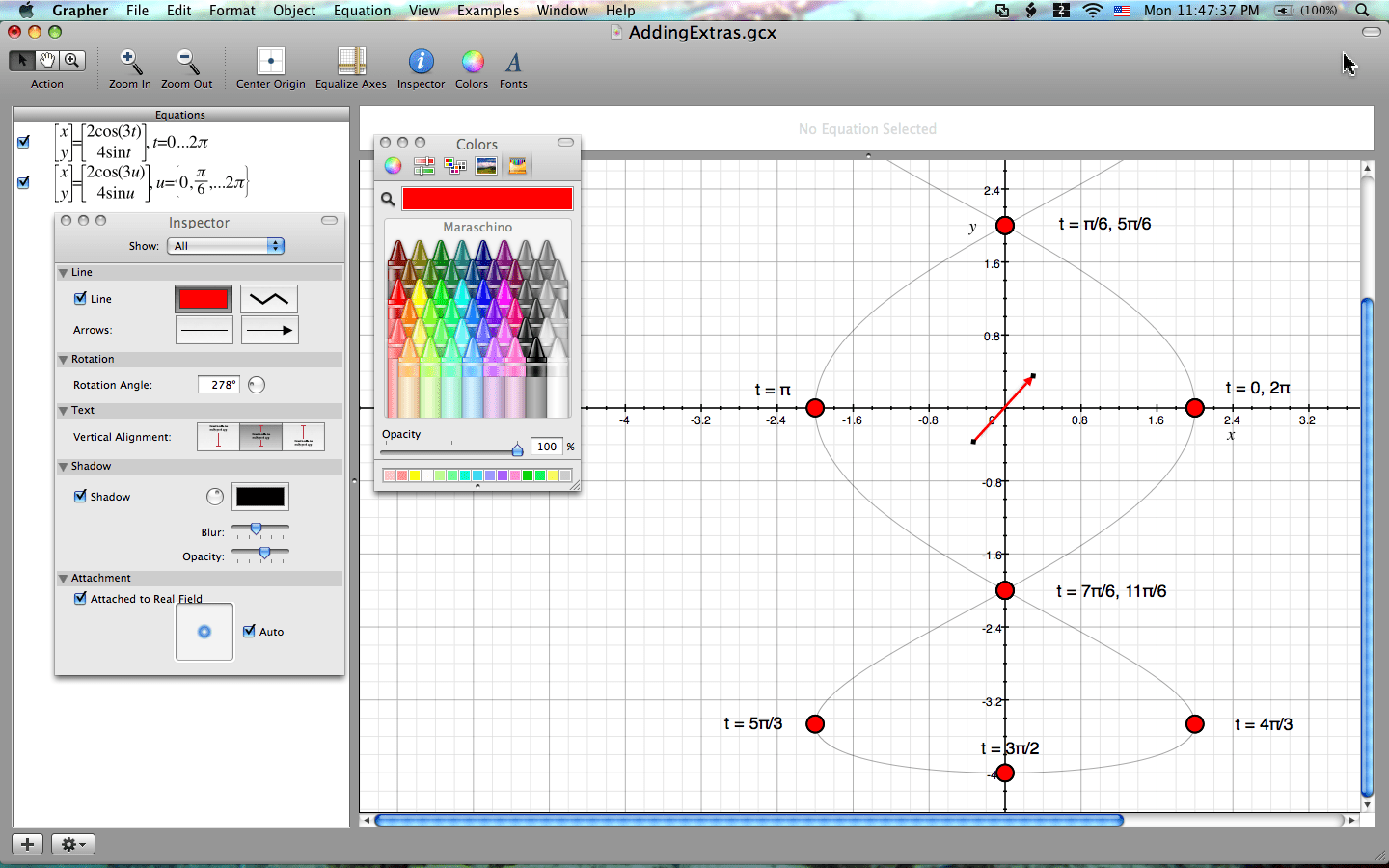Collapse the Rotation section triangle
This screenshot has height=868, width=1389.
[x=63, y=360]
